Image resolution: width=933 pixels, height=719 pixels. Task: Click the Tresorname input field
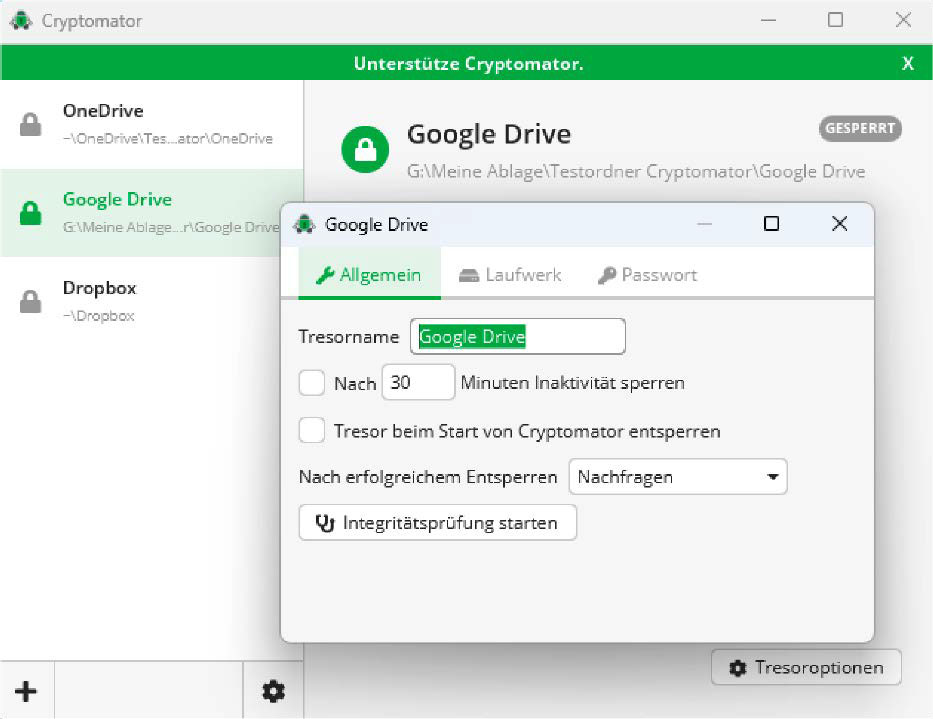[x=518, y=336]
